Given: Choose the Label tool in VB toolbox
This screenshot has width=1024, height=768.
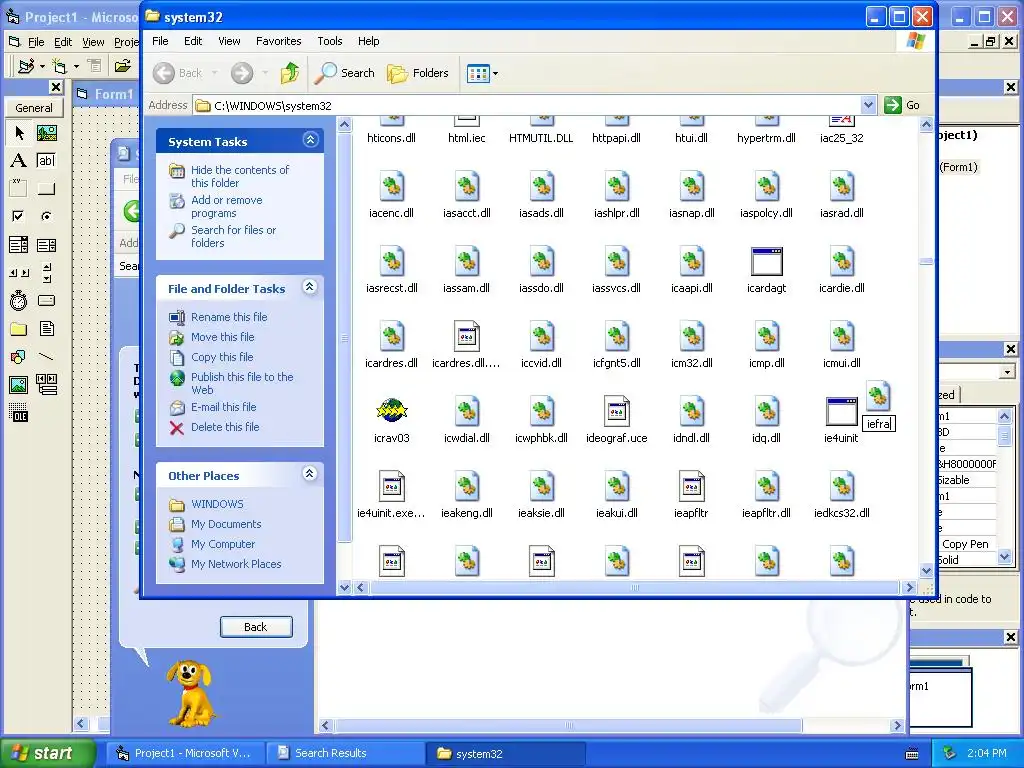Looking at the screenshot, I should tap(19, 161).
